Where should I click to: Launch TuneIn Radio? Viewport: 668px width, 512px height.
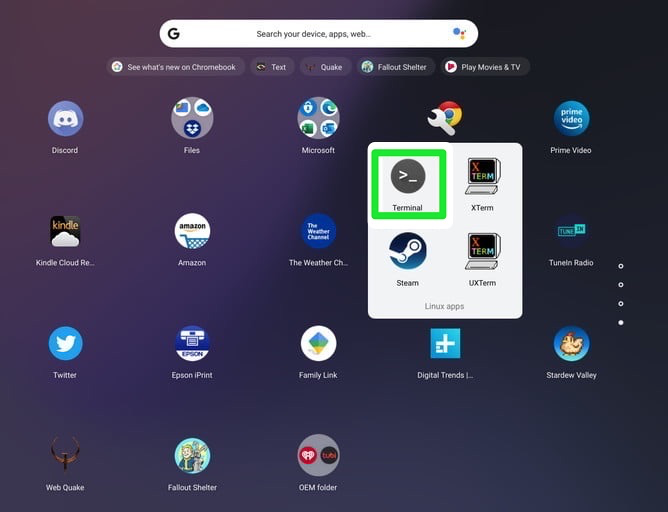click(x=571, y=230)
